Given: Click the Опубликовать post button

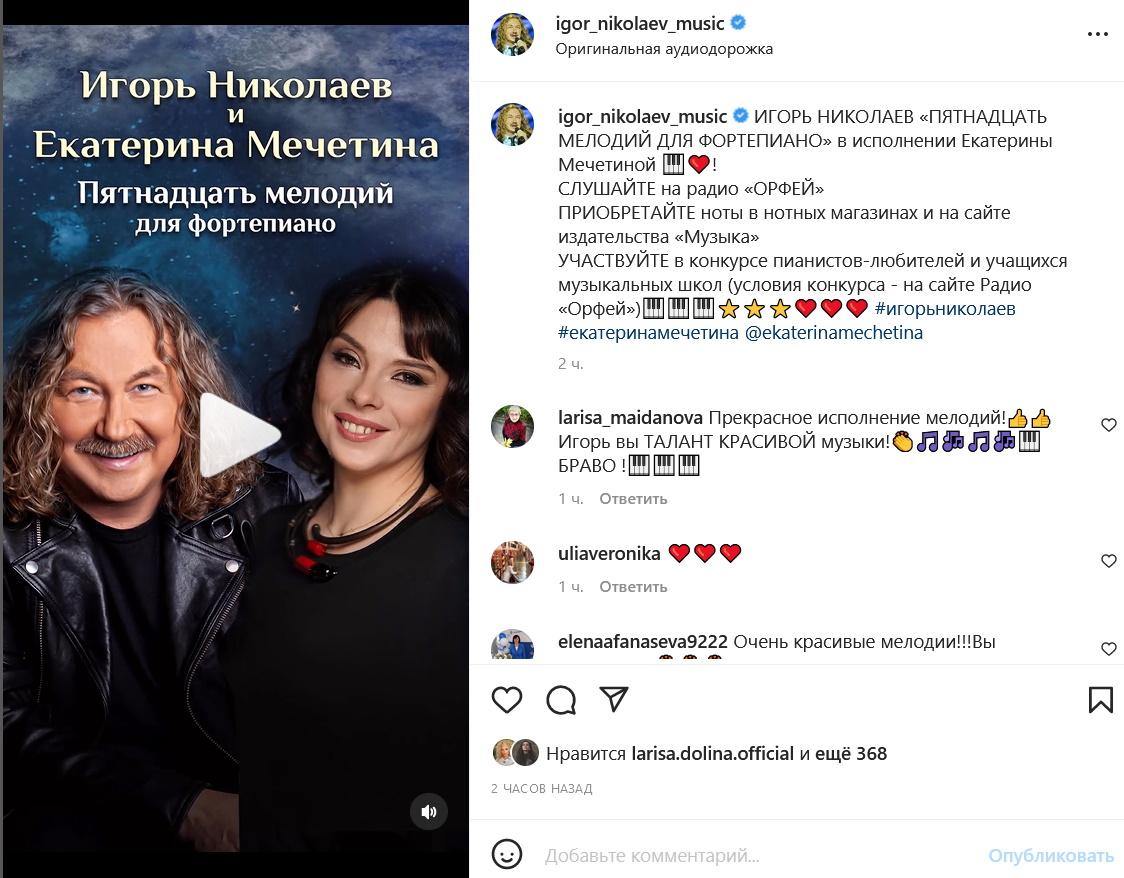Looking at the screenshot, I should 1050,855.
